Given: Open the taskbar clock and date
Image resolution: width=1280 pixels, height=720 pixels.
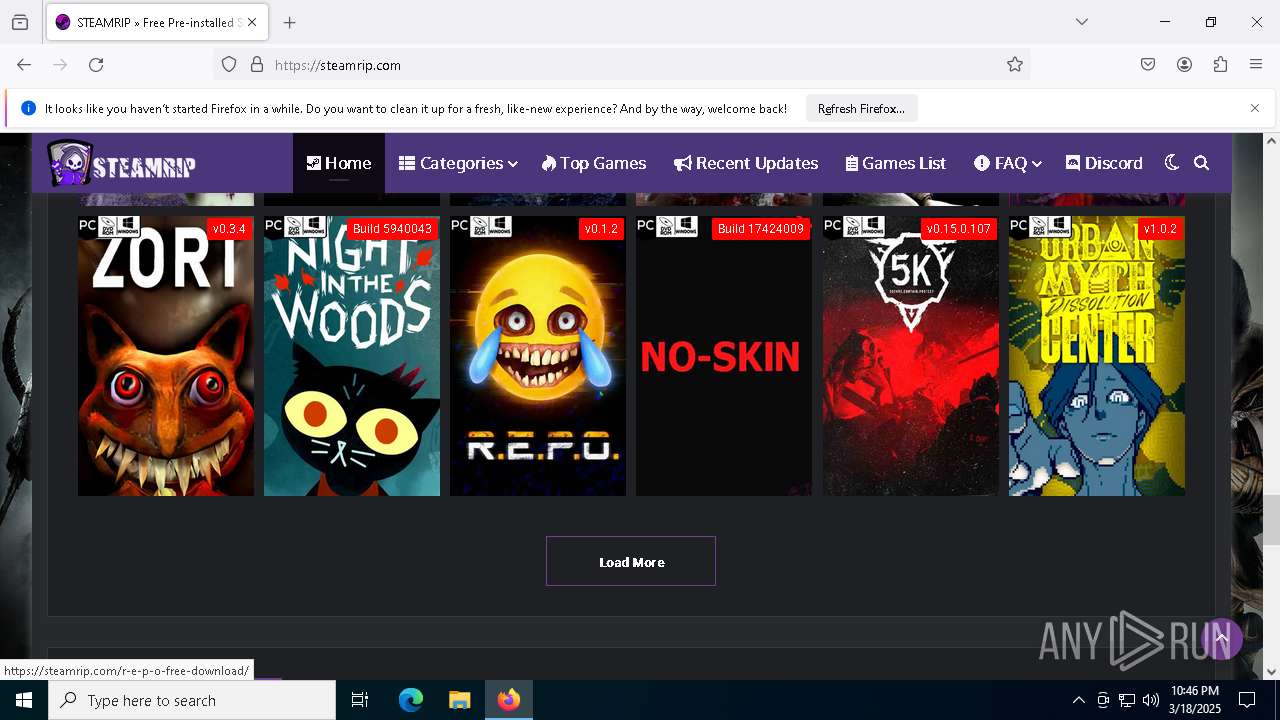Looking at the screenshot, I should (1195, 700).
